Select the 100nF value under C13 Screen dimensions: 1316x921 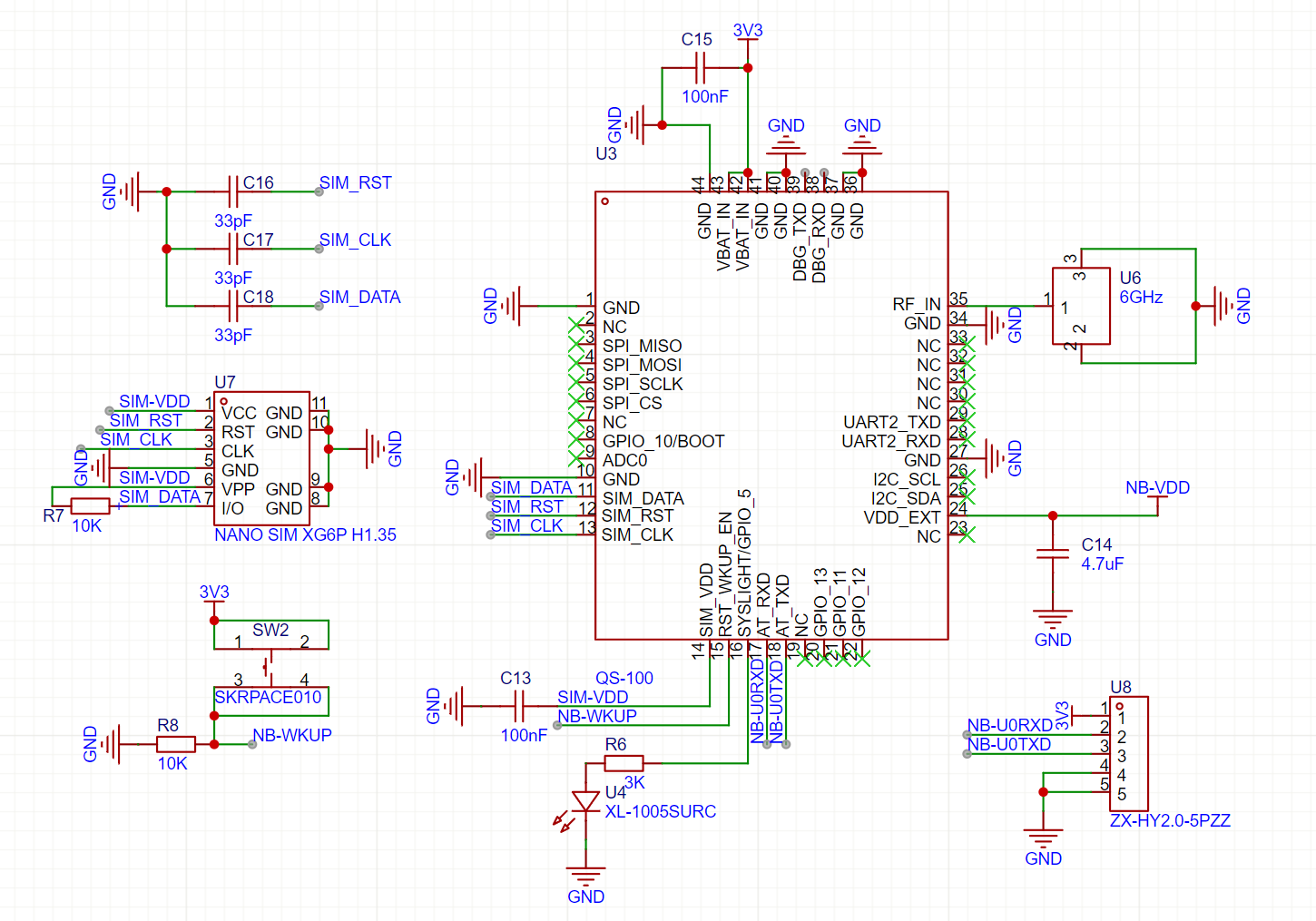point(524,735)
